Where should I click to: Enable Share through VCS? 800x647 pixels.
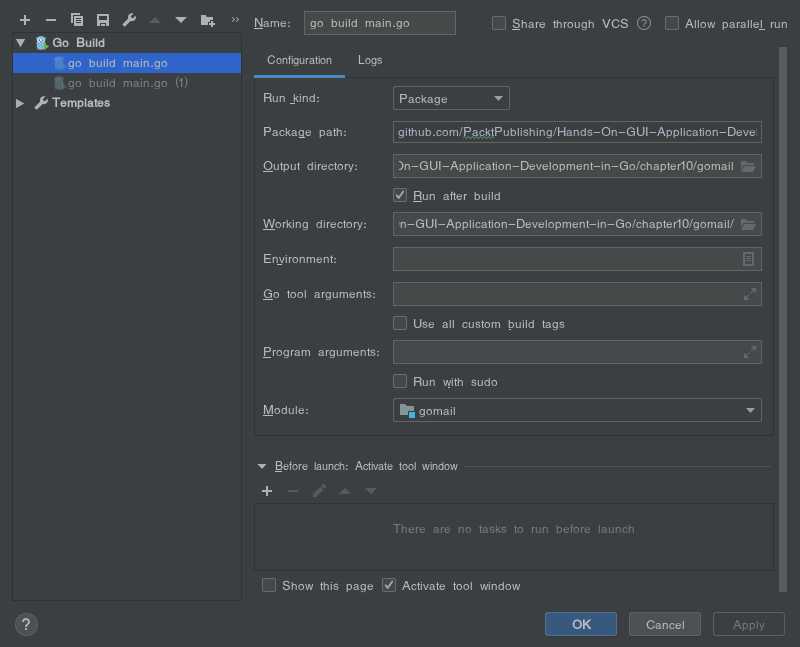point(498,23)
